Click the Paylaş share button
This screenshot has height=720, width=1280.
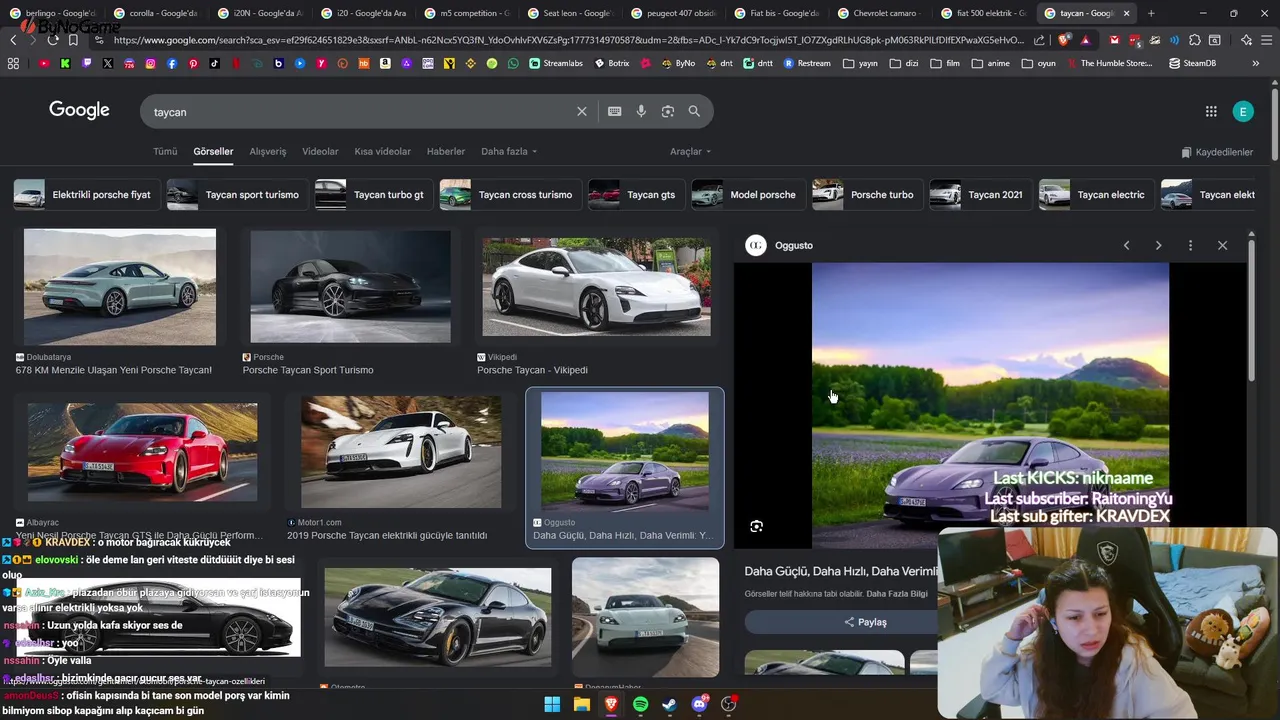[865, 622]
